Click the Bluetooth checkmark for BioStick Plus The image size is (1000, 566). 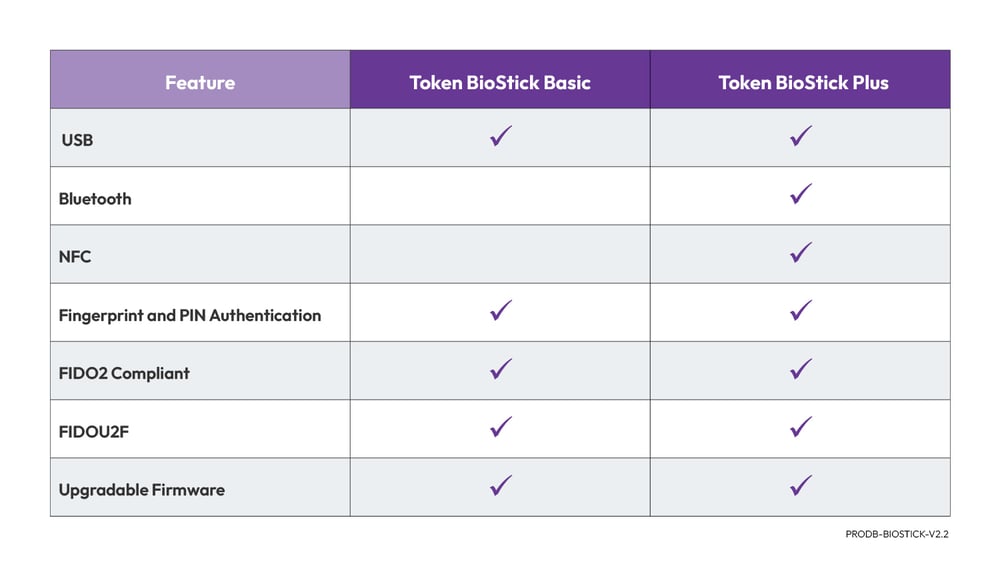(x=800, y=195)
